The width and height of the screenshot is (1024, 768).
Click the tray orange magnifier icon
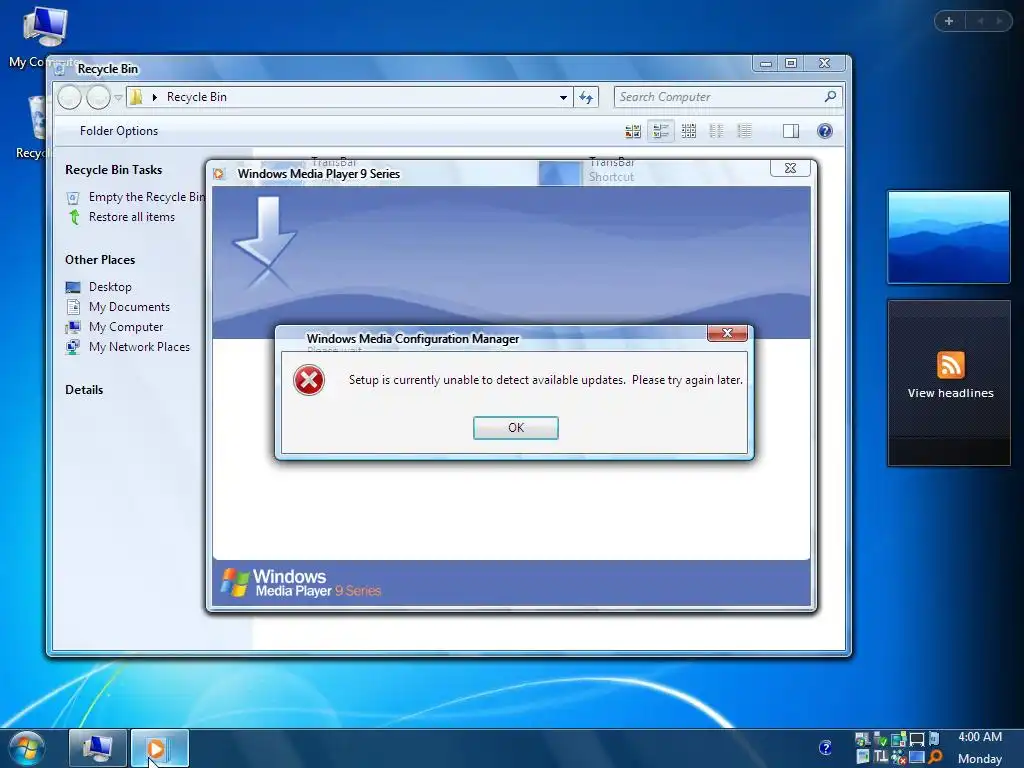coord(935,757)
